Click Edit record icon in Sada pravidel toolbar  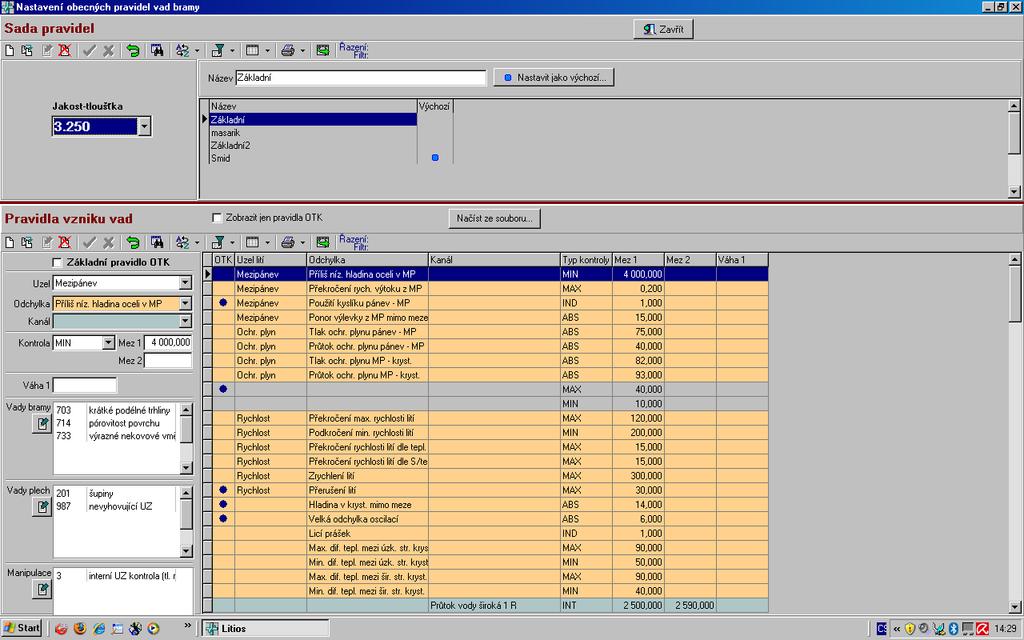click(x=47, y=50)
